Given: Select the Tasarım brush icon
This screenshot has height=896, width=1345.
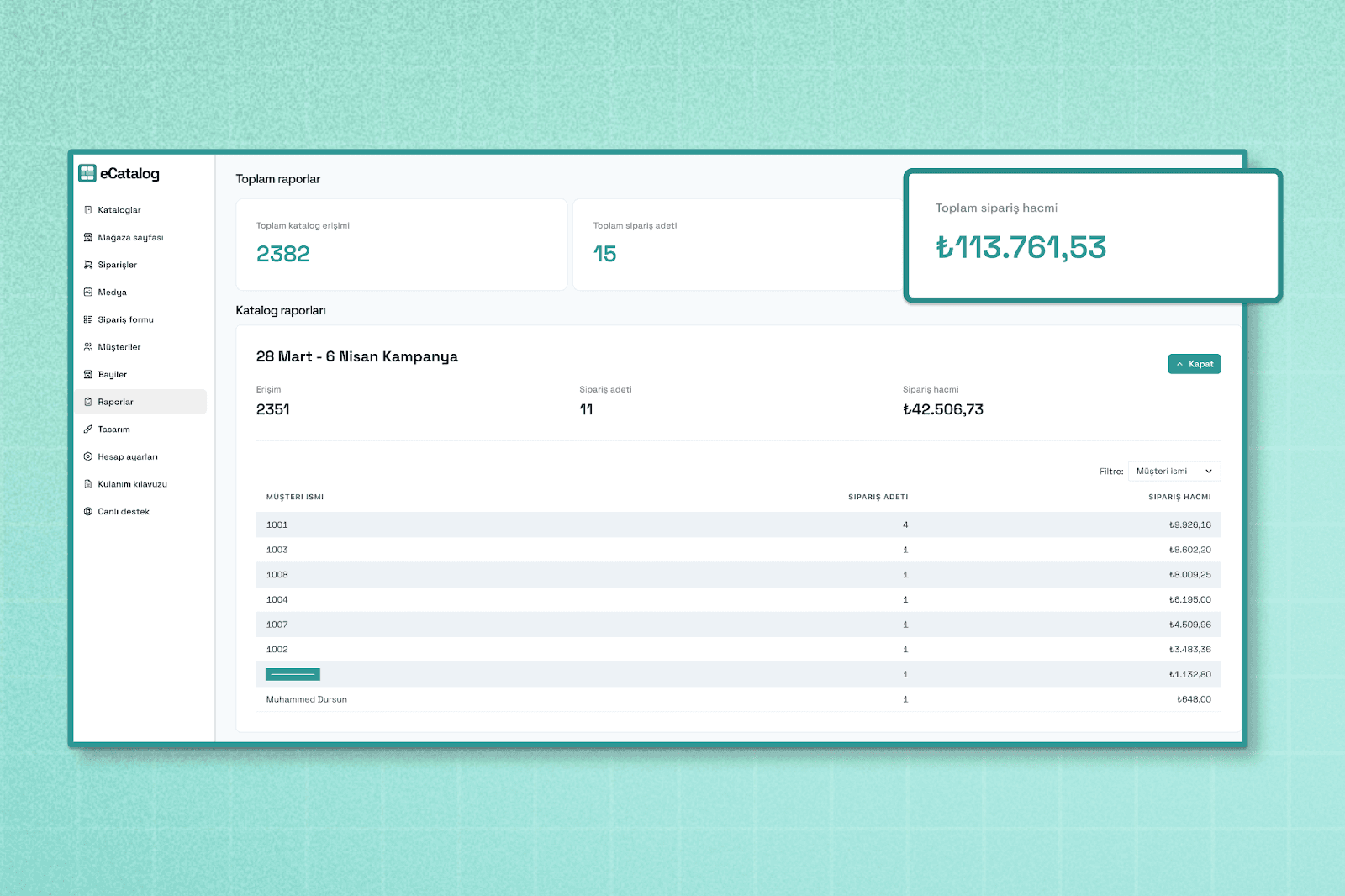Looking at the screenshot, I should [x=88, y=430].
